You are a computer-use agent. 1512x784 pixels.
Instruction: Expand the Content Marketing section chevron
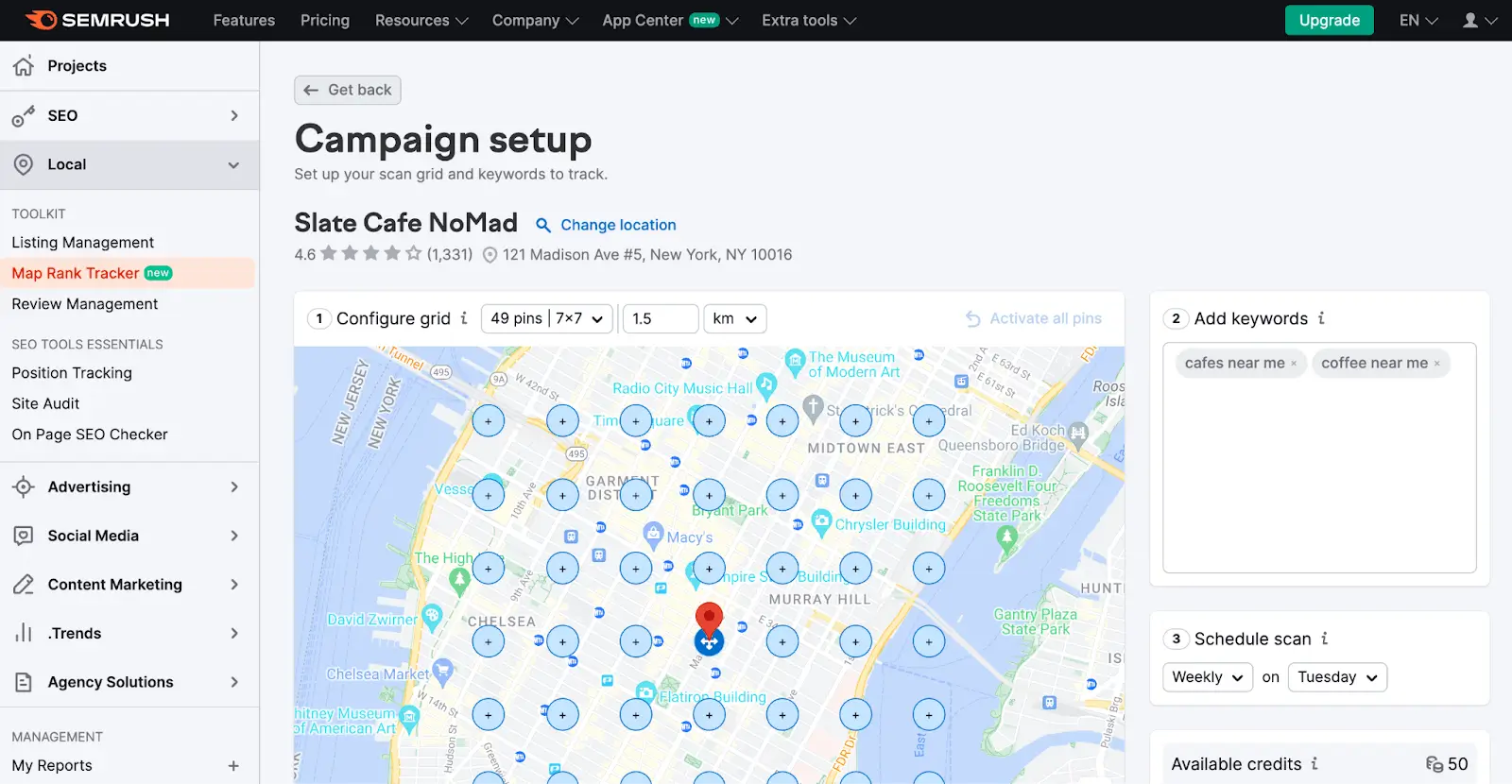[234, 585]
